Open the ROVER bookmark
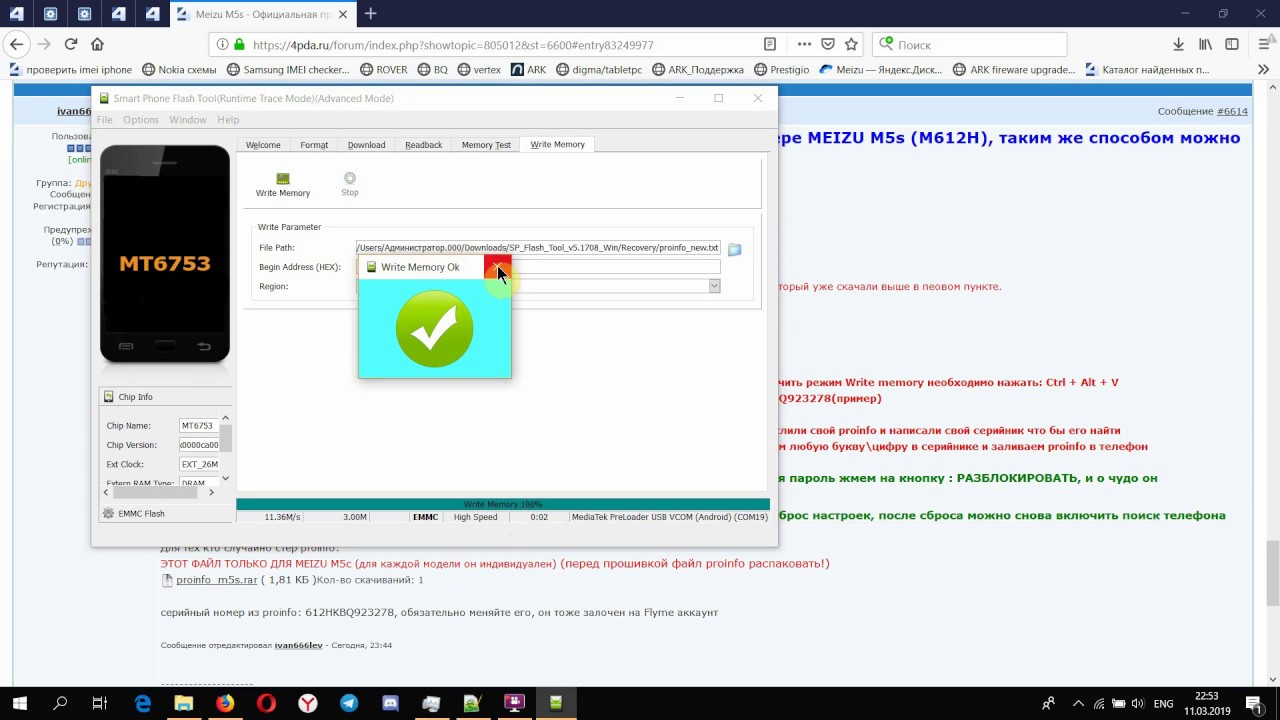Image resolution: width=1280 pixels, height=720 pixels. (383, 70)
